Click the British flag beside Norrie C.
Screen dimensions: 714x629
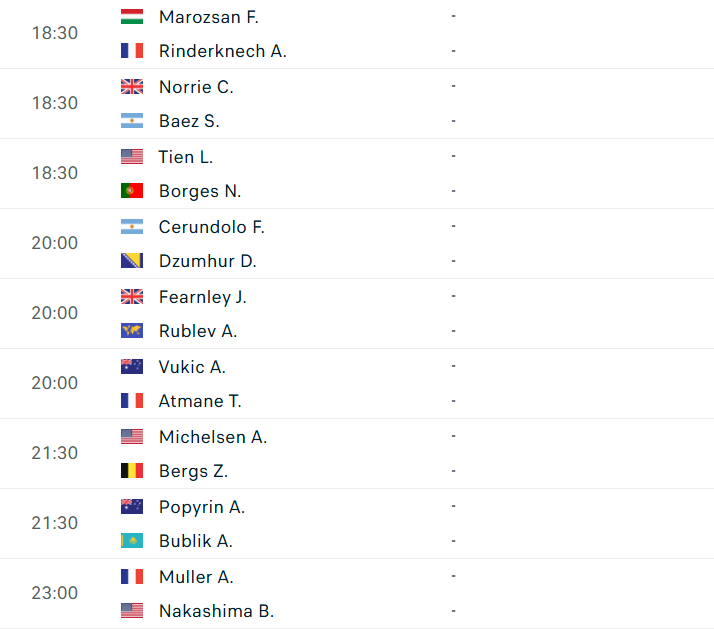coord(132,87)
